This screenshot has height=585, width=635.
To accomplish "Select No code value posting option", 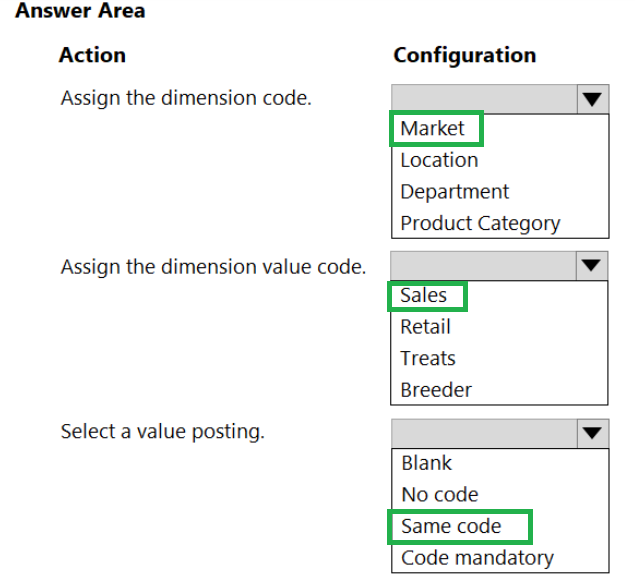I will click(440, 494).
